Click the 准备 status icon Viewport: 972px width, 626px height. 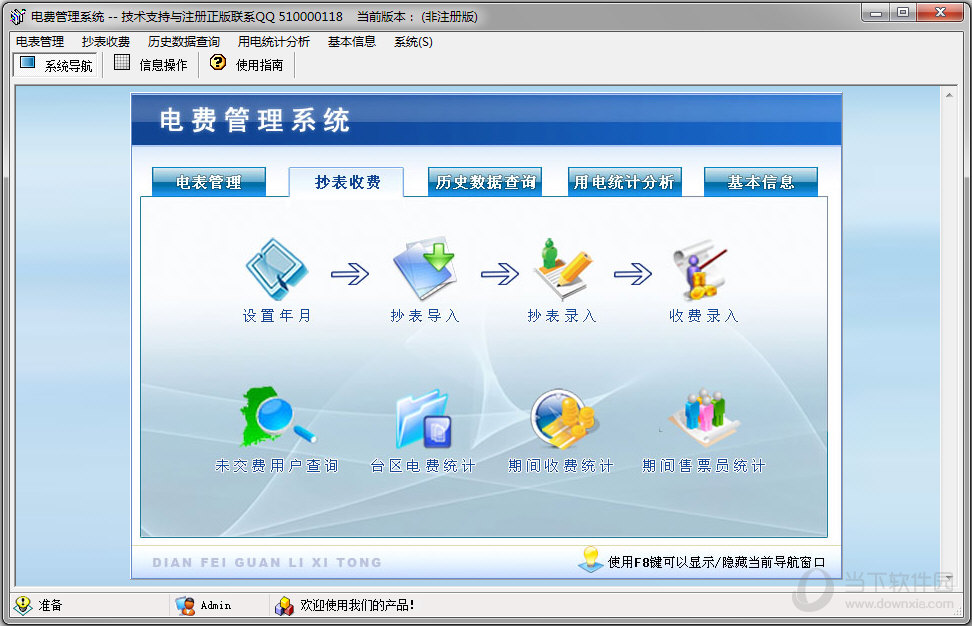[22, 605]
